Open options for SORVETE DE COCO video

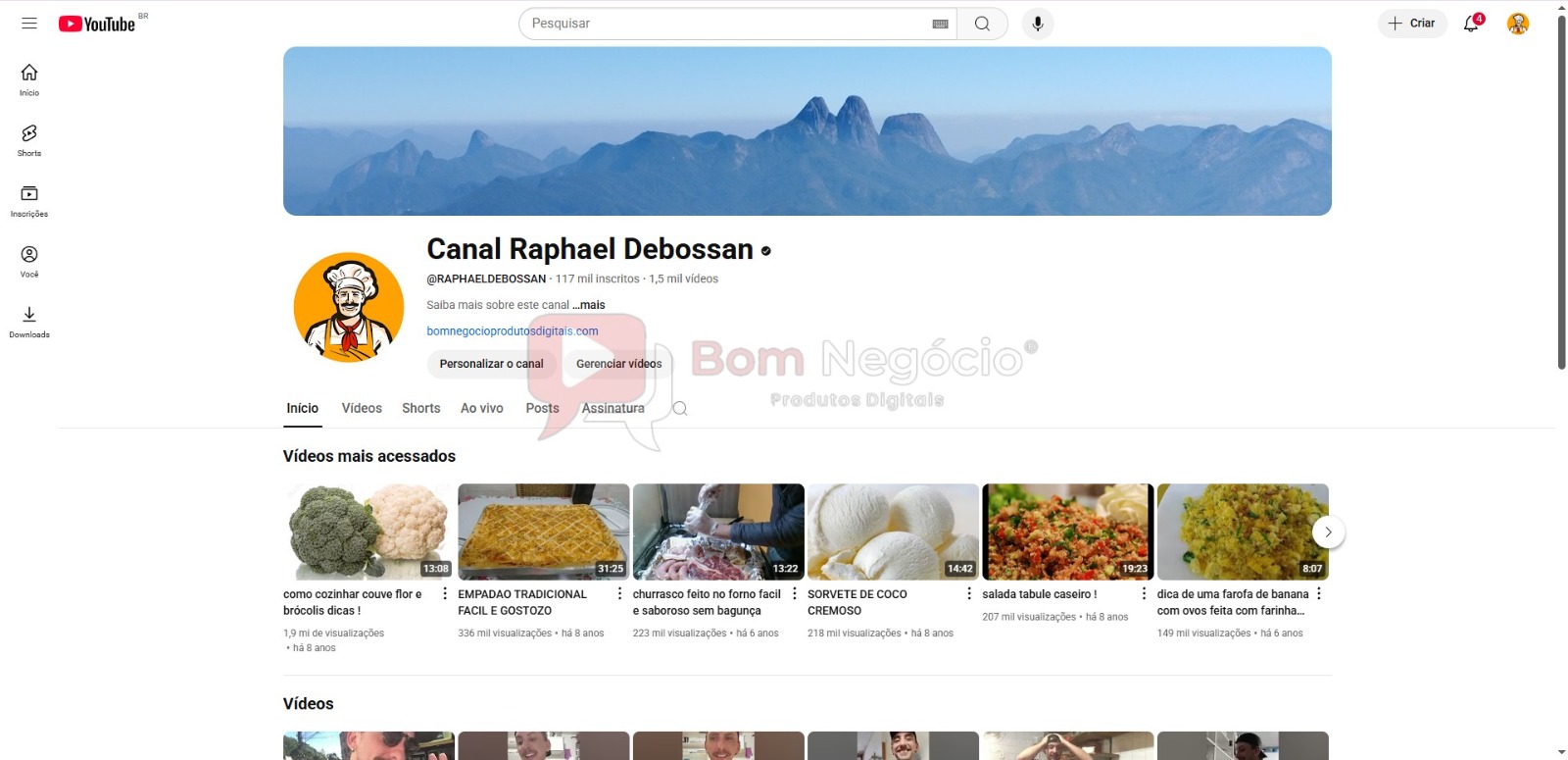[x=969, y=594]
